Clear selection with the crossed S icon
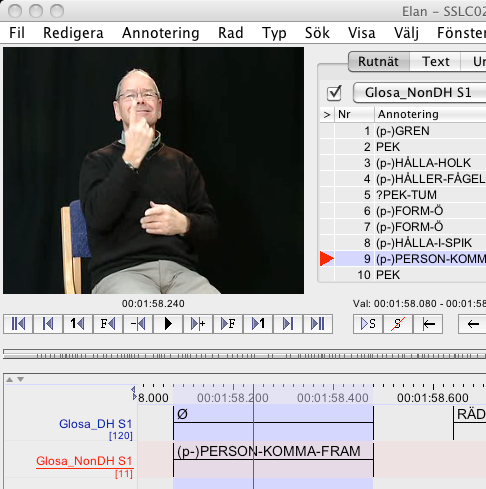 click(398, 324)
